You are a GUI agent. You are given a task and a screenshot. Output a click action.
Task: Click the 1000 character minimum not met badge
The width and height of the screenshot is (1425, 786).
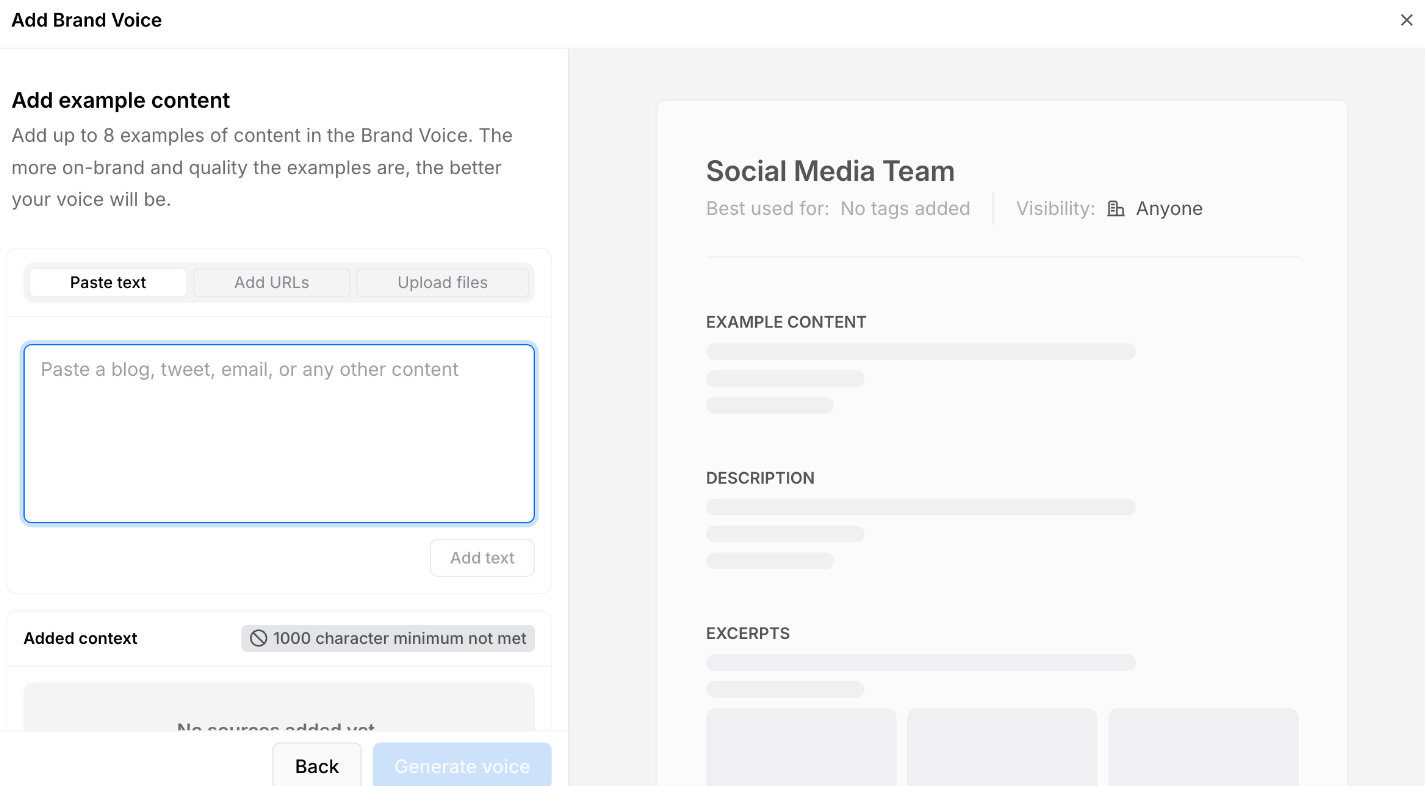click(387, 638)
